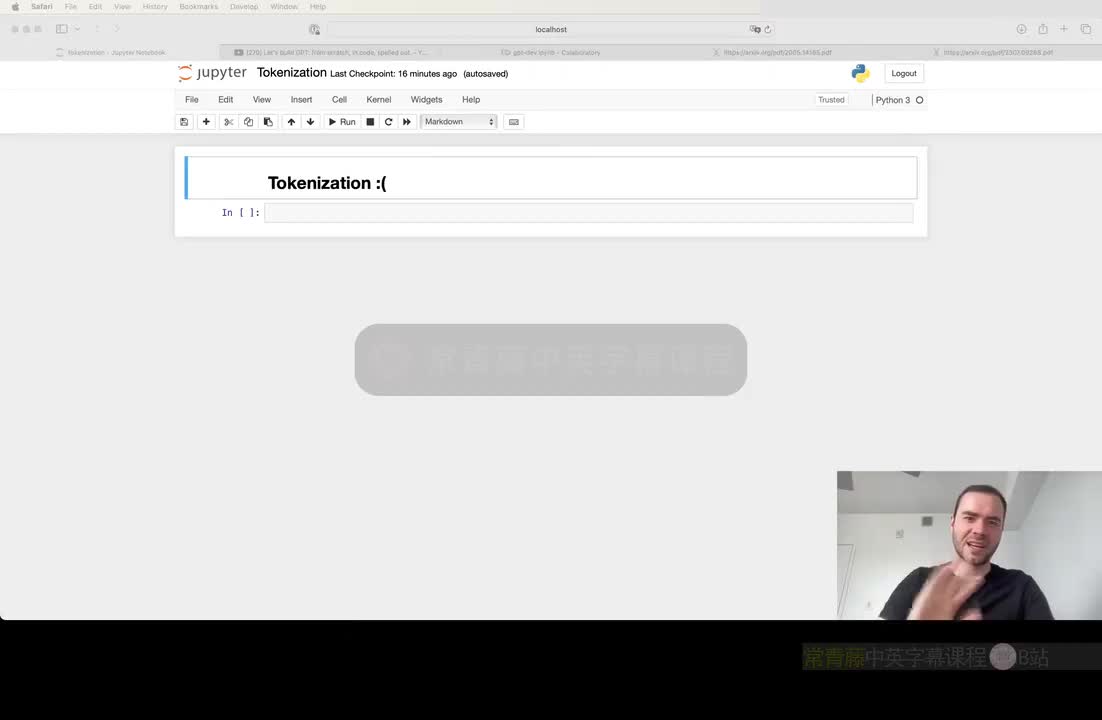Move selected cell down
Viewport: 1102px width, 720px height.
point(310,122)
